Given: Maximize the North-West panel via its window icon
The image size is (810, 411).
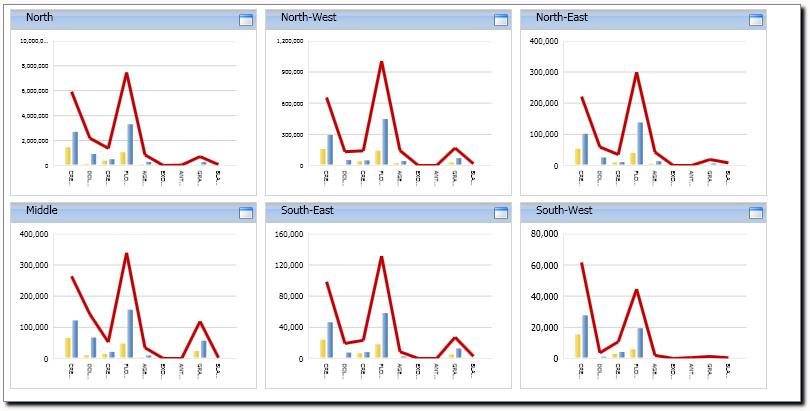Looking at the screenshot, I should (501, 20).
